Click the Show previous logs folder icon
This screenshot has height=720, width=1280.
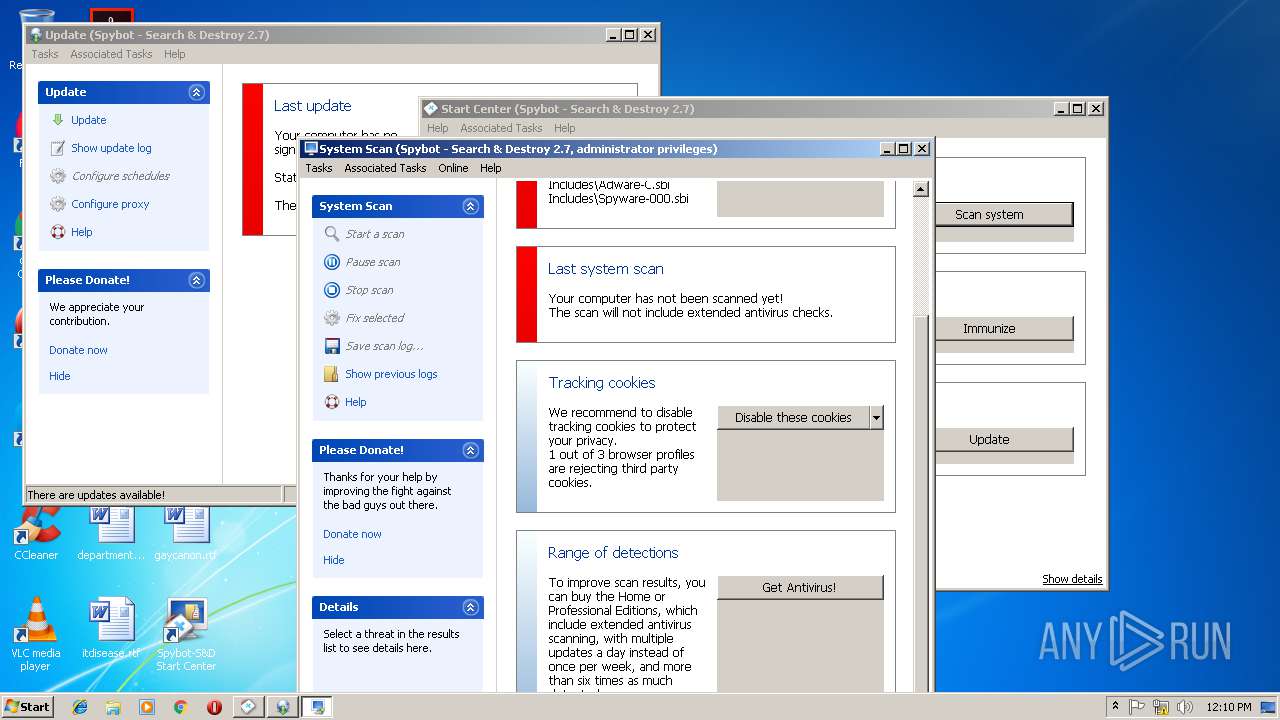(332, 374)
